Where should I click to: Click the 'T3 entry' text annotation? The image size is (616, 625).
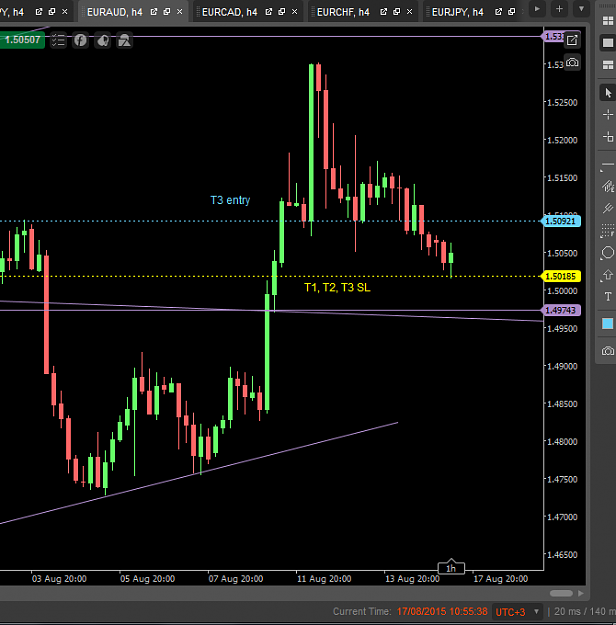[x=230, y=200]
